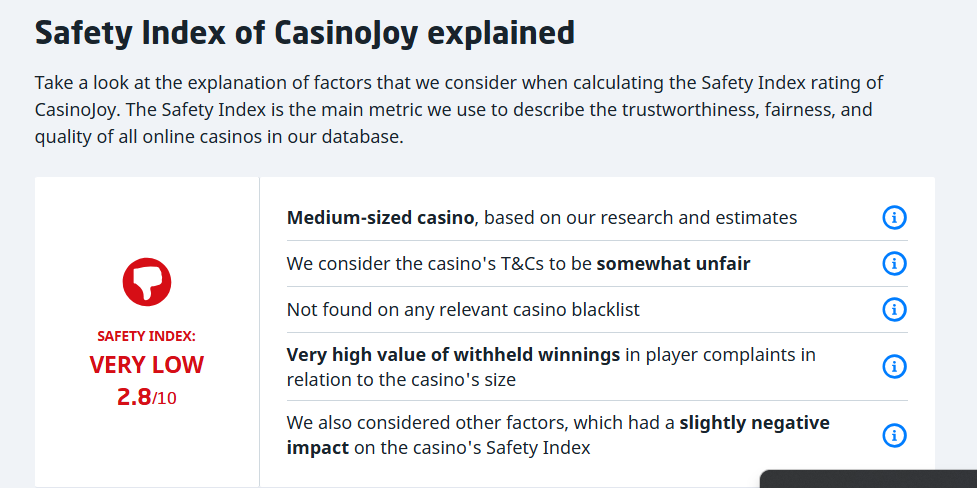The height and width of the screenshot is (488, 977).
Task: Click info icon beside T&Cs fairness row
Action: (894, 263)
